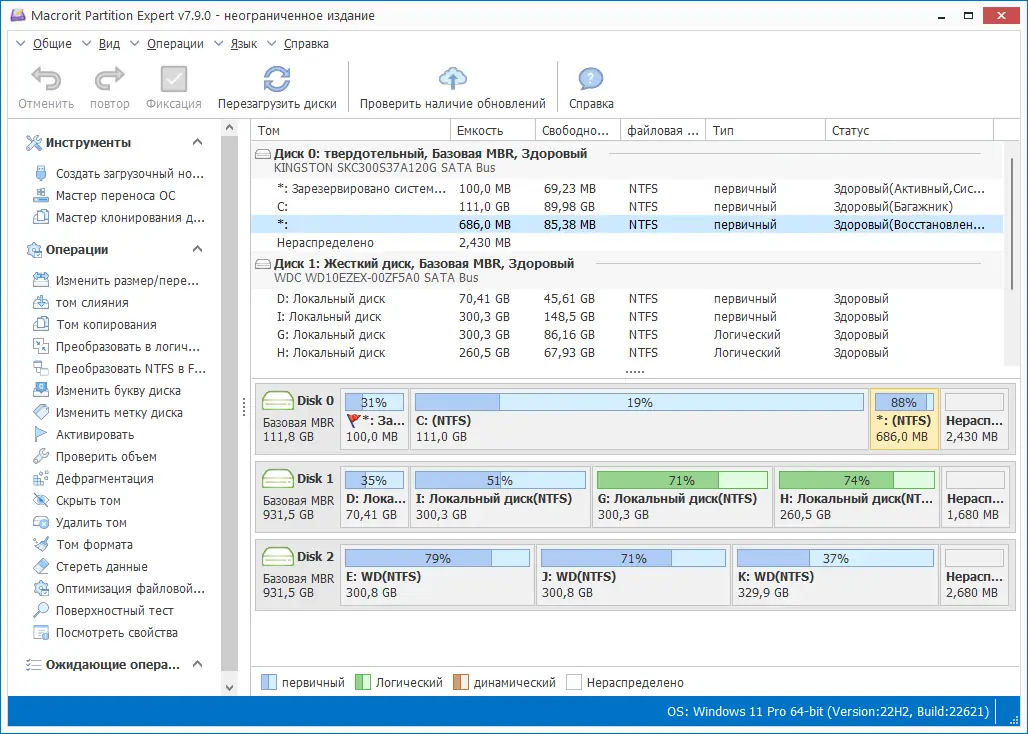The height and width of the screenshot is (734, 1028).
Task: Expand the Ожидающие операции panel
Action: coord(197,663)
